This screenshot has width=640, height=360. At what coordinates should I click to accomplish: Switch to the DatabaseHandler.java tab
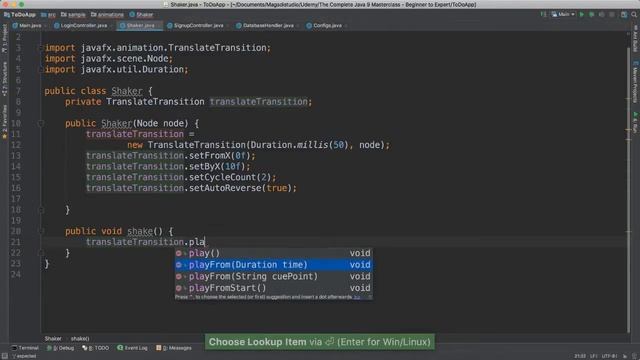coord(265,25)
